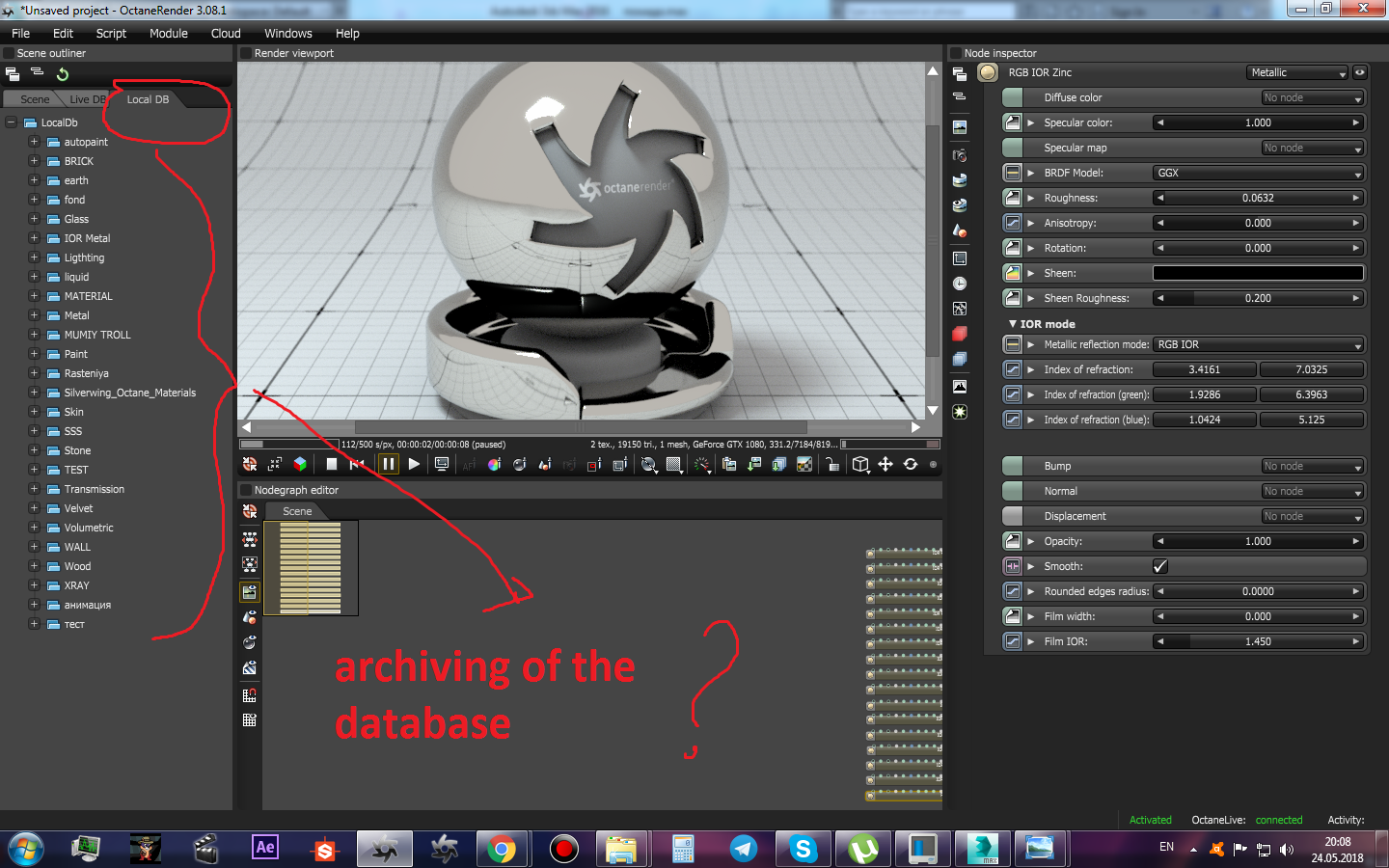Click the Sheen black color swatch
The height and width of the screenshot is (868, 1389).
click(1259, 273)
